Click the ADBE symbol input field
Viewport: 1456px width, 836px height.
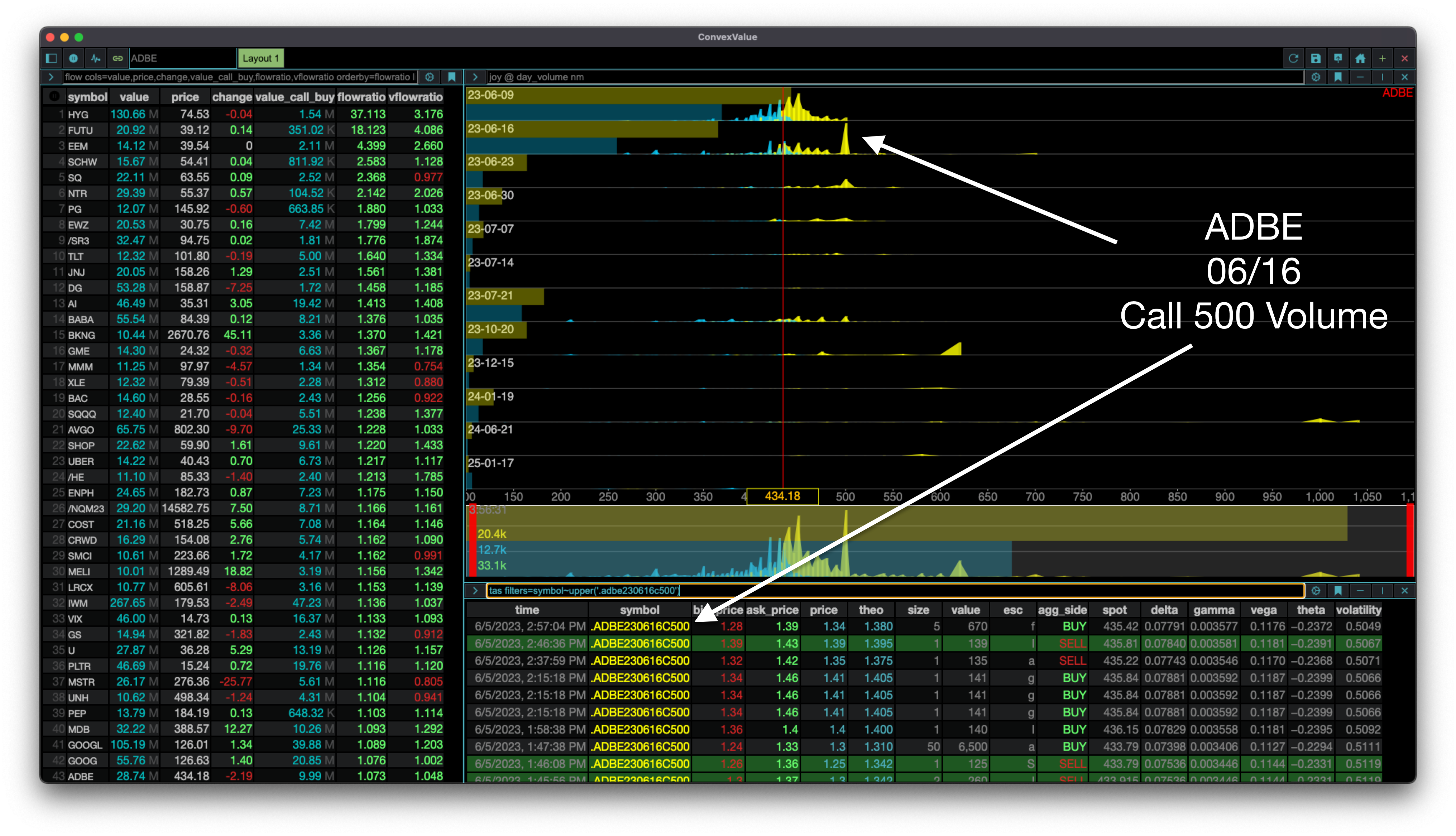click(x=182, y=58)
